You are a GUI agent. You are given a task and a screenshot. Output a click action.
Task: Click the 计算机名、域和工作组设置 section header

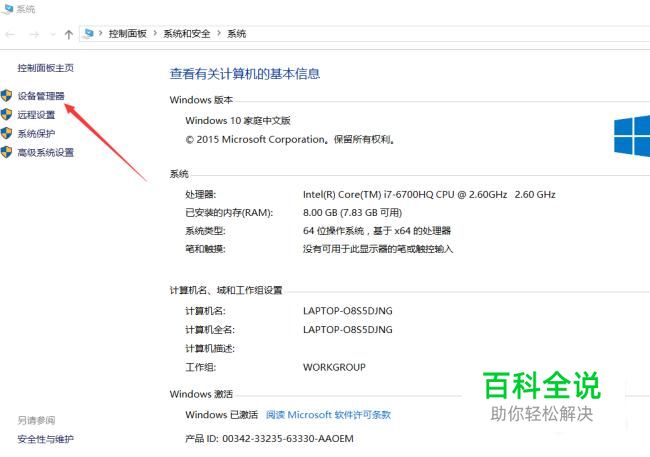(226, 290)
